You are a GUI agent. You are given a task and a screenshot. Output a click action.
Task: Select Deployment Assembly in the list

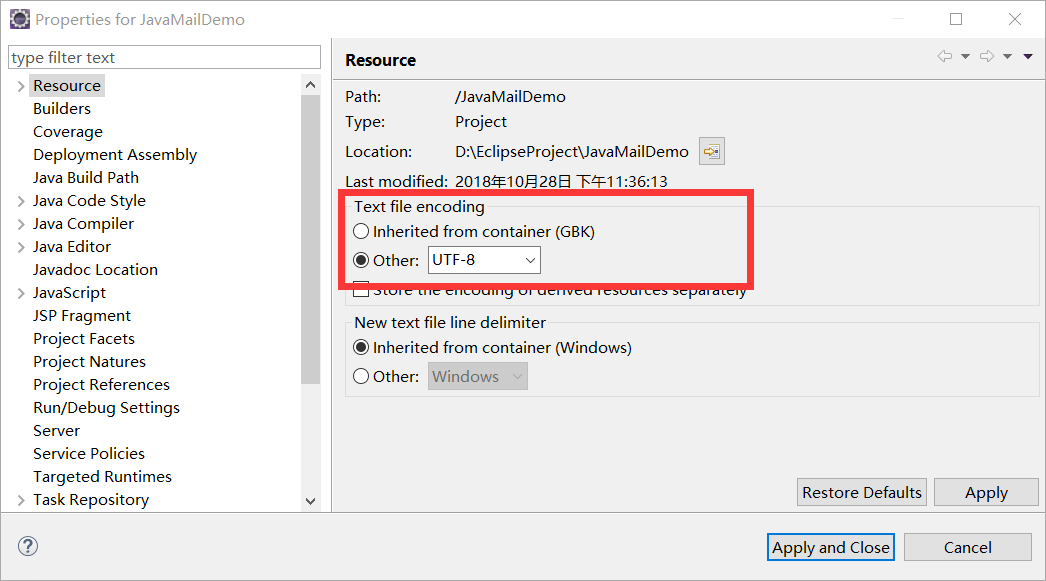coord(115,155)
